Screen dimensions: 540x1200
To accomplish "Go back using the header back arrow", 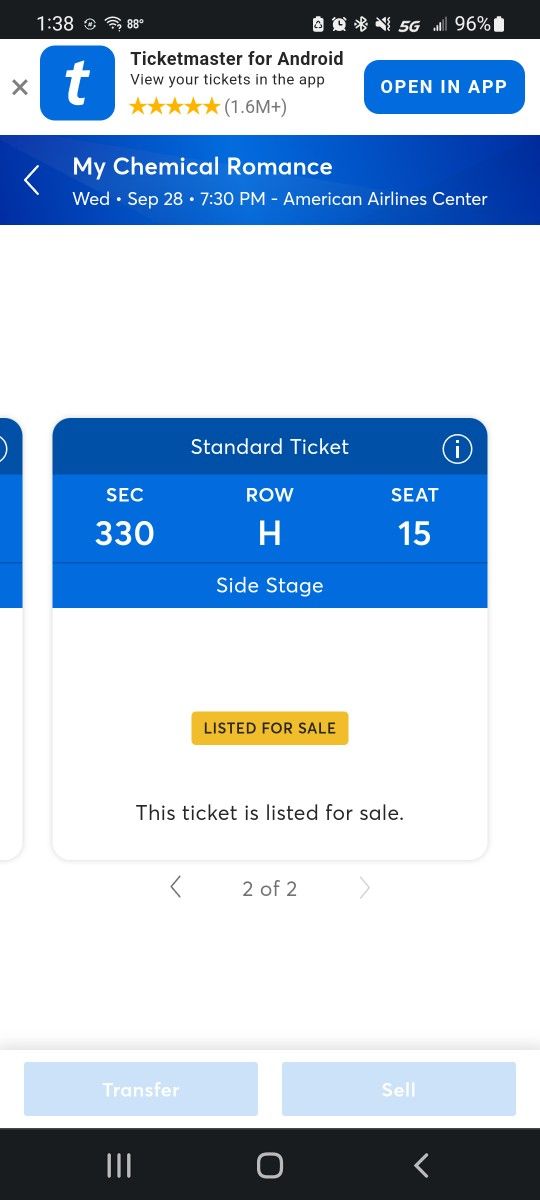I will (x=32, y=180).
